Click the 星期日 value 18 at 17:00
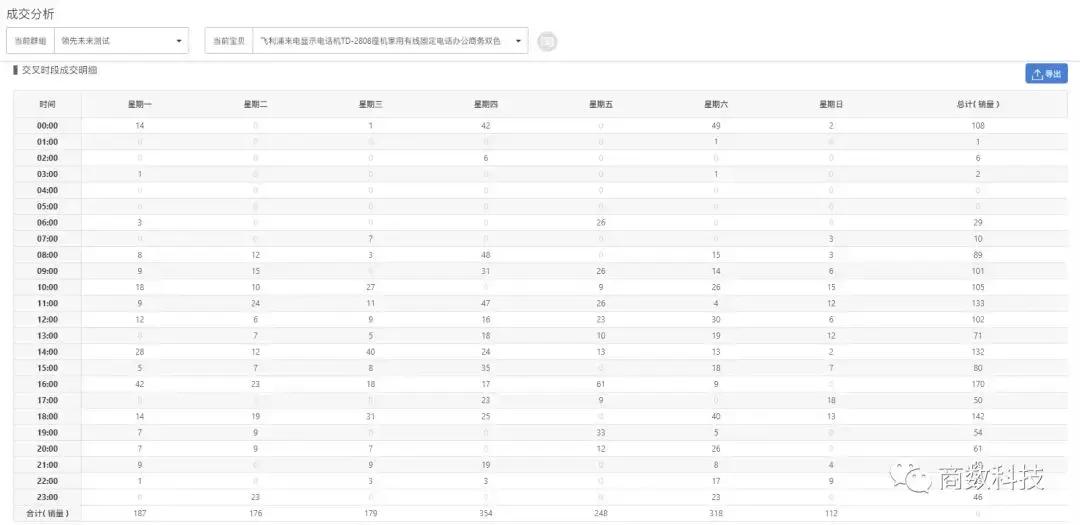1080x525 pixels. (831, 400)
